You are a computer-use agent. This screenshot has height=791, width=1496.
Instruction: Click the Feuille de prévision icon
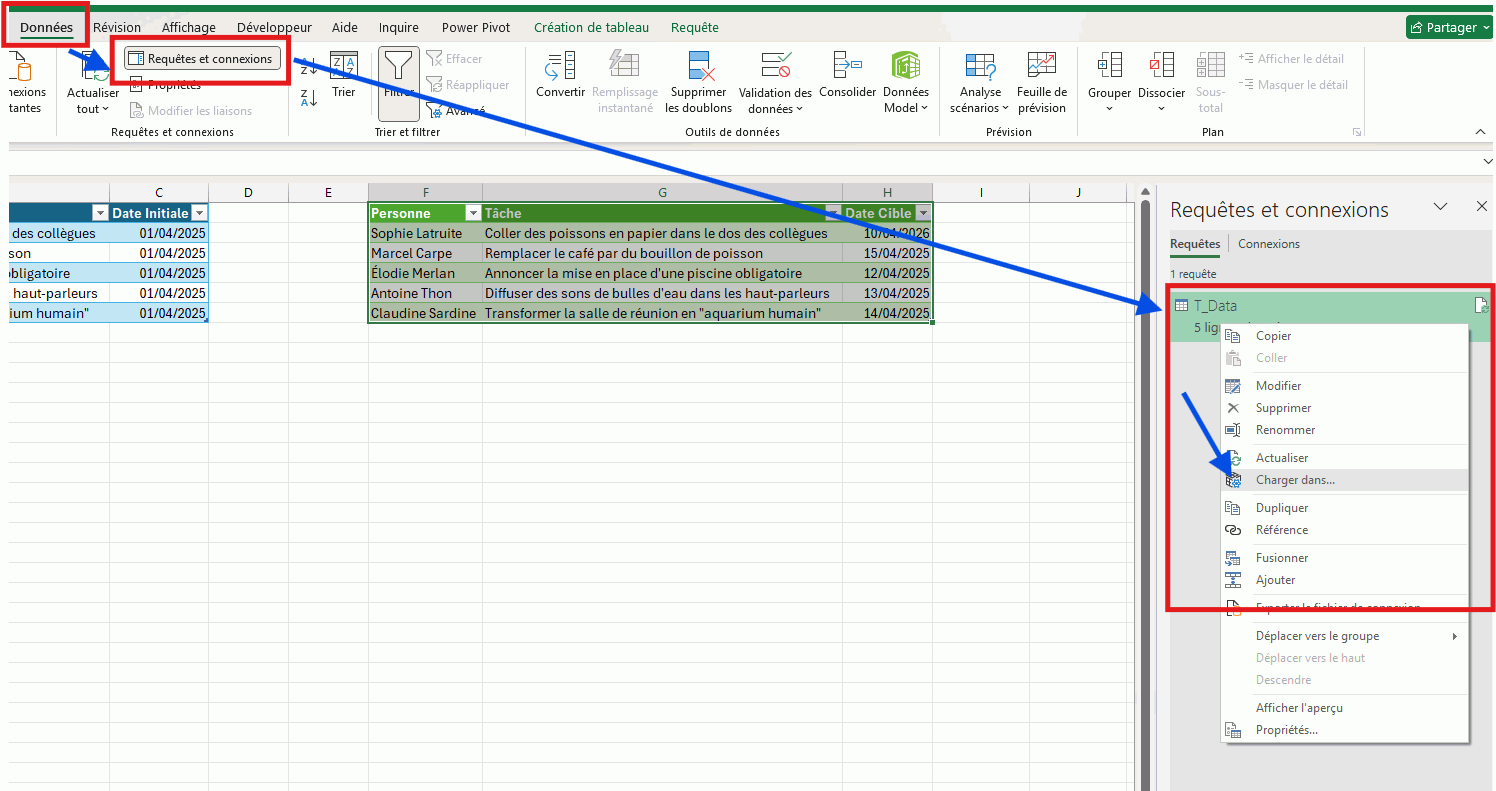1041,67
